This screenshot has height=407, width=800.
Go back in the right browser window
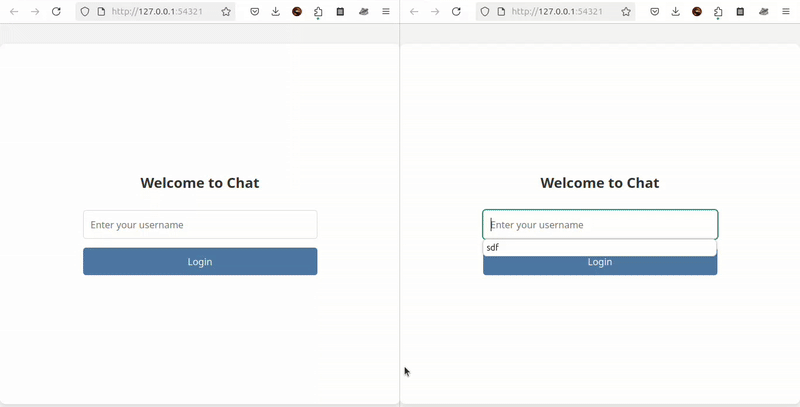click(414, 11)
